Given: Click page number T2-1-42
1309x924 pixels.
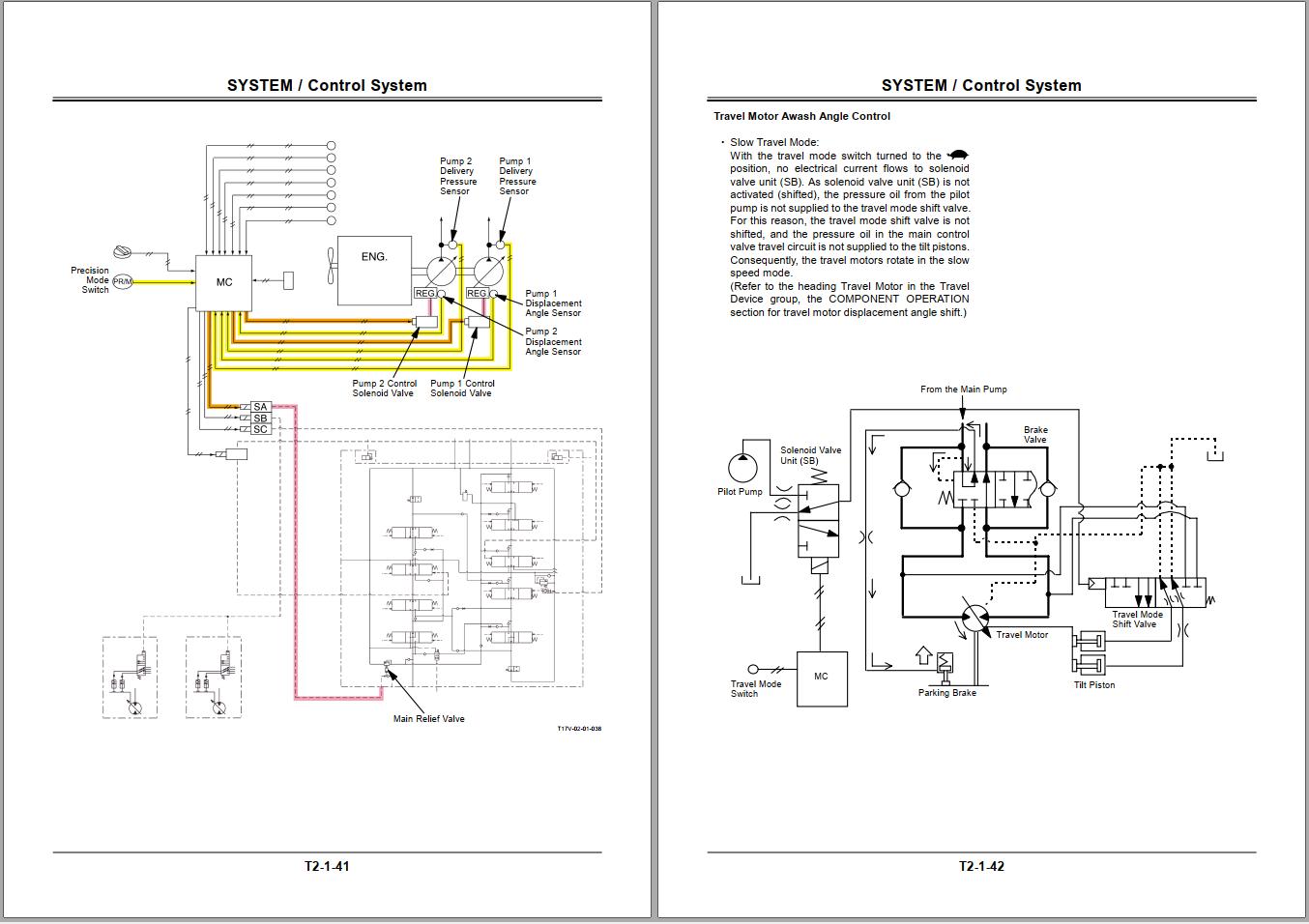Looking at the screenshot, I should 981,866.
